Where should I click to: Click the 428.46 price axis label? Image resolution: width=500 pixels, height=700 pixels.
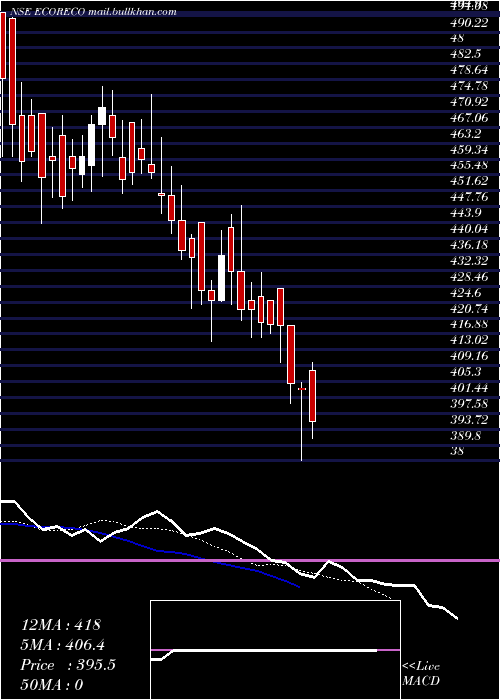[469, 276]
